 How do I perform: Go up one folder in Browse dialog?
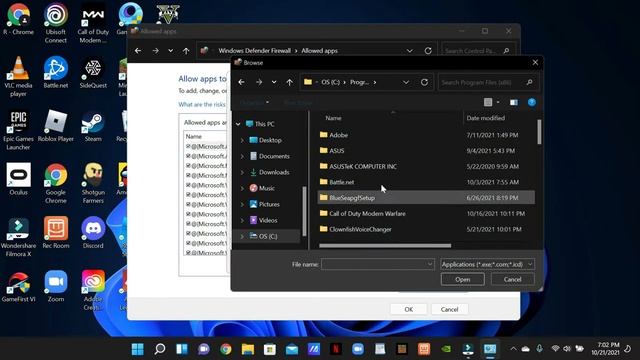coord(289,82)
